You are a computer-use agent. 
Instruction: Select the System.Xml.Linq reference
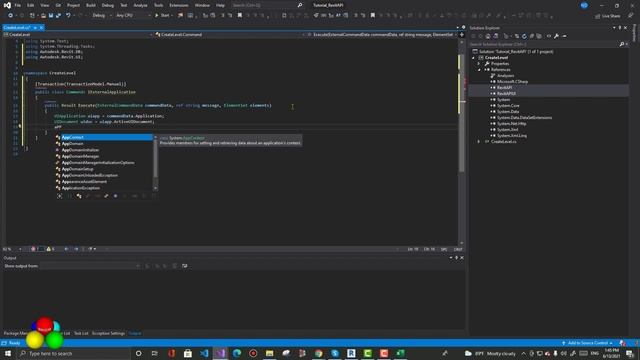[x=511, y=136]
